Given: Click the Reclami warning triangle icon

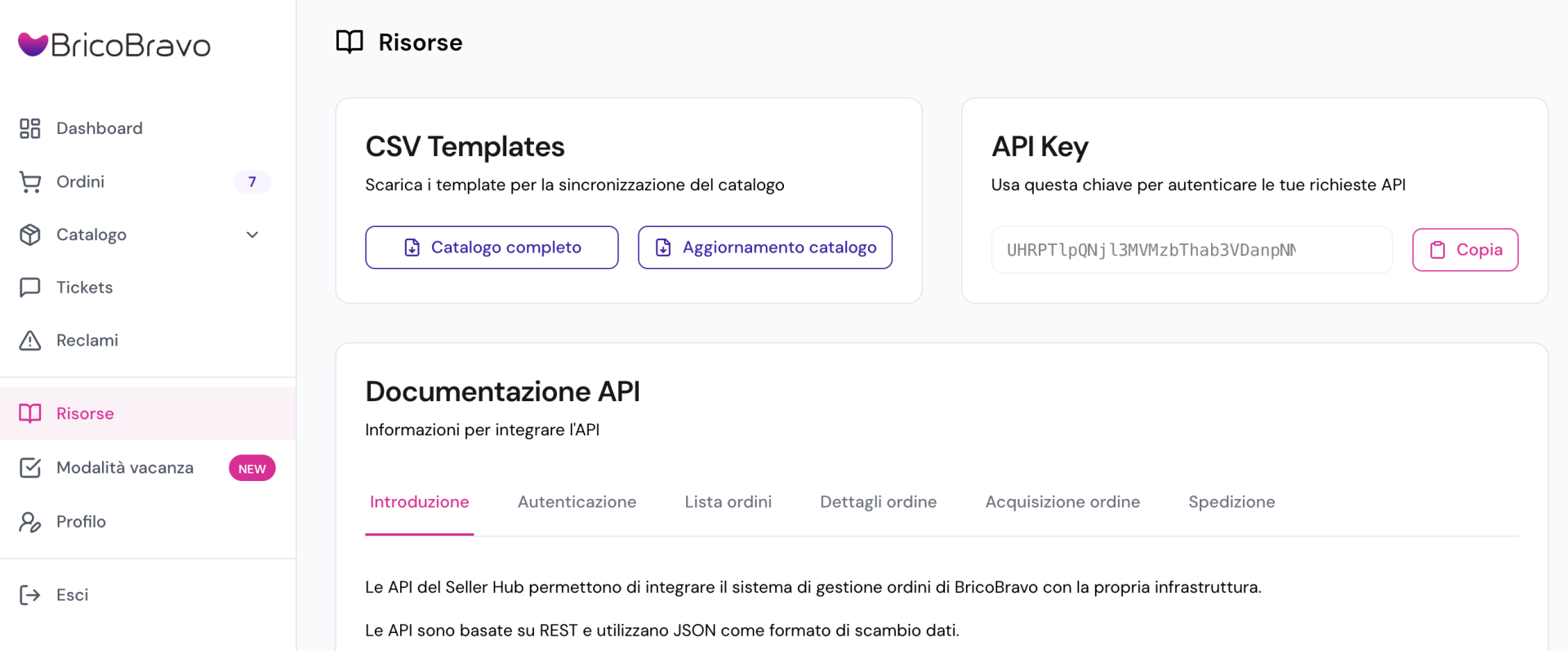Looking at the screenshot, I should pos(30,341).
